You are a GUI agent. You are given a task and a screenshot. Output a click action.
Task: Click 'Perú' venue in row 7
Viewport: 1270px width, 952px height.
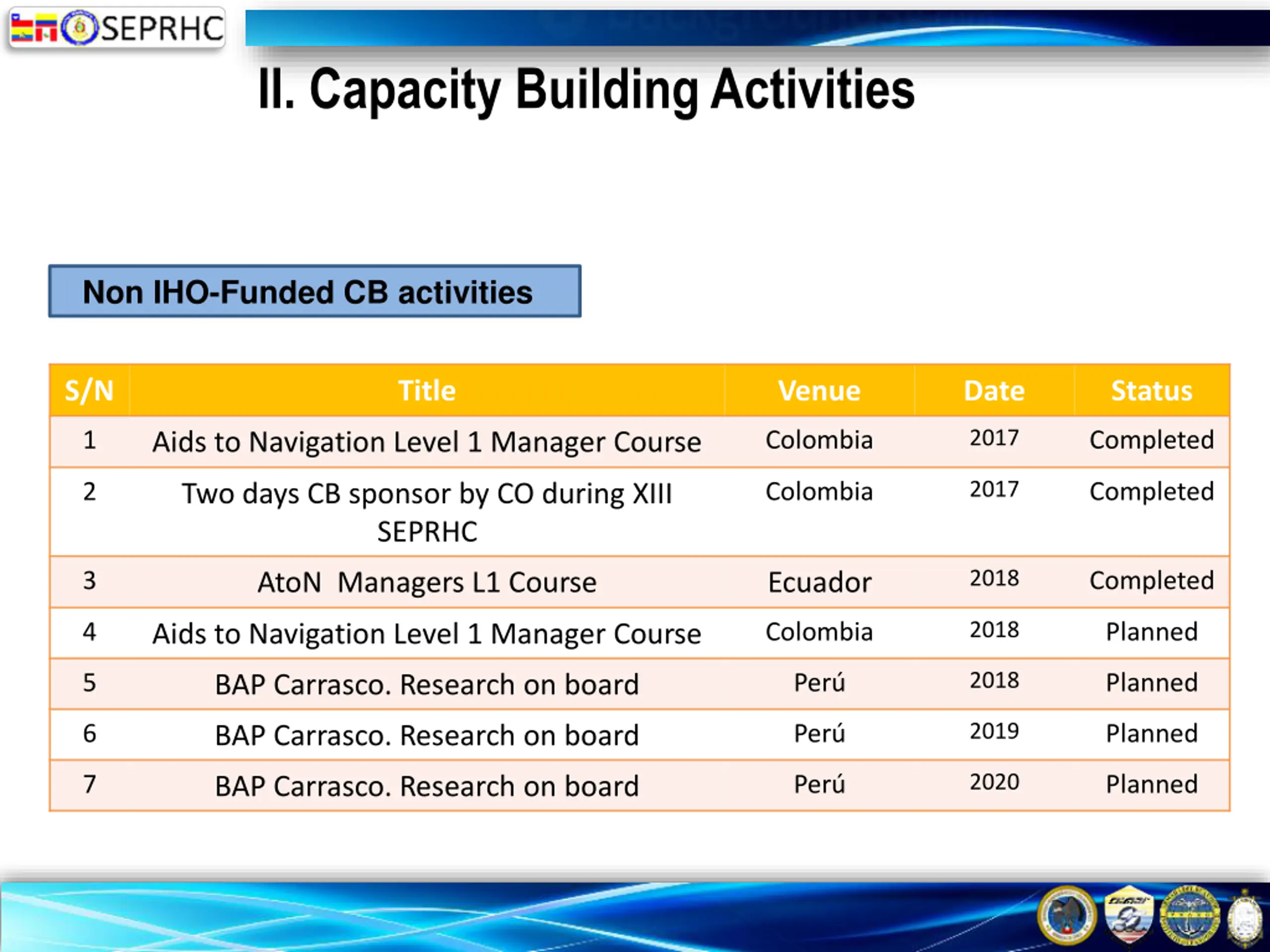(x=820, y=784)
